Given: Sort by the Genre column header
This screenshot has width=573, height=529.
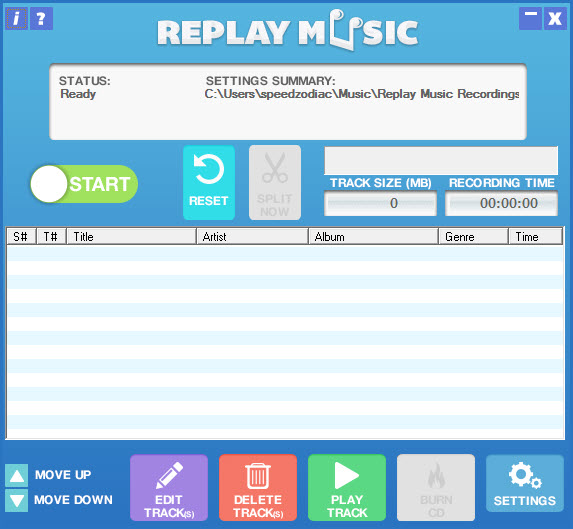Looking at the screenshot, I should click(x=474, y=237).
